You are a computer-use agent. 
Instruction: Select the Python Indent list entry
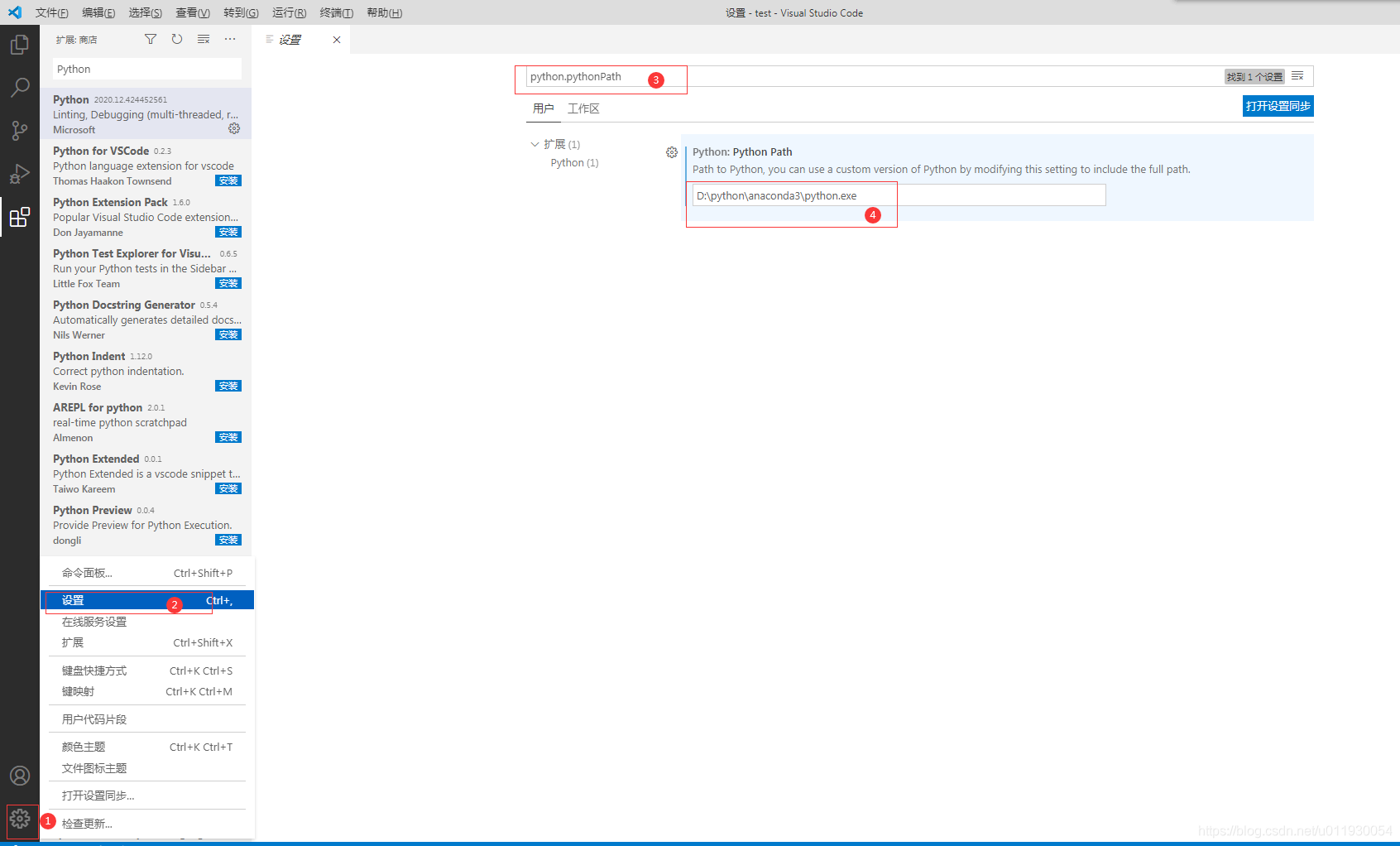pyautogui.click(x=146, y=371)
